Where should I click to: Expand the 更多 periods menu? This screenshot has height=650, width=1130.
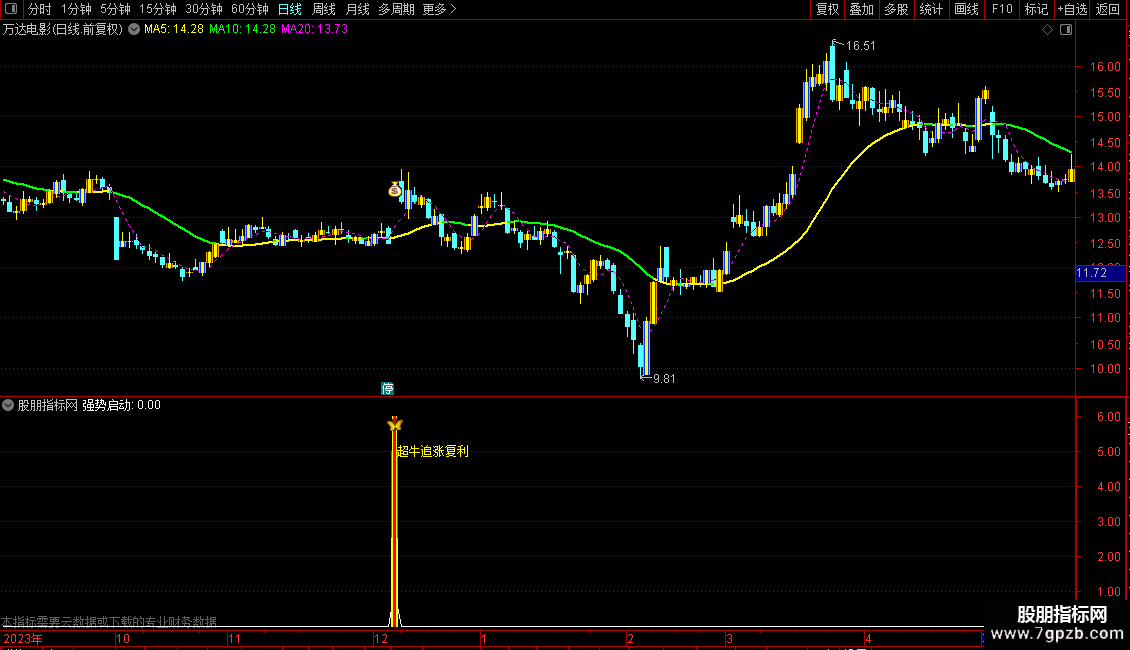439,9
